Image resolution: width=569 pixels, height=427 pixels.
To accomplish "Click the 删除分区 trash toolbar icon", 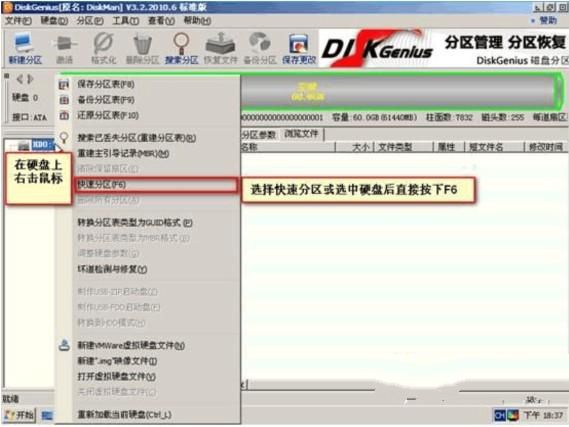I will pos(142,48).
